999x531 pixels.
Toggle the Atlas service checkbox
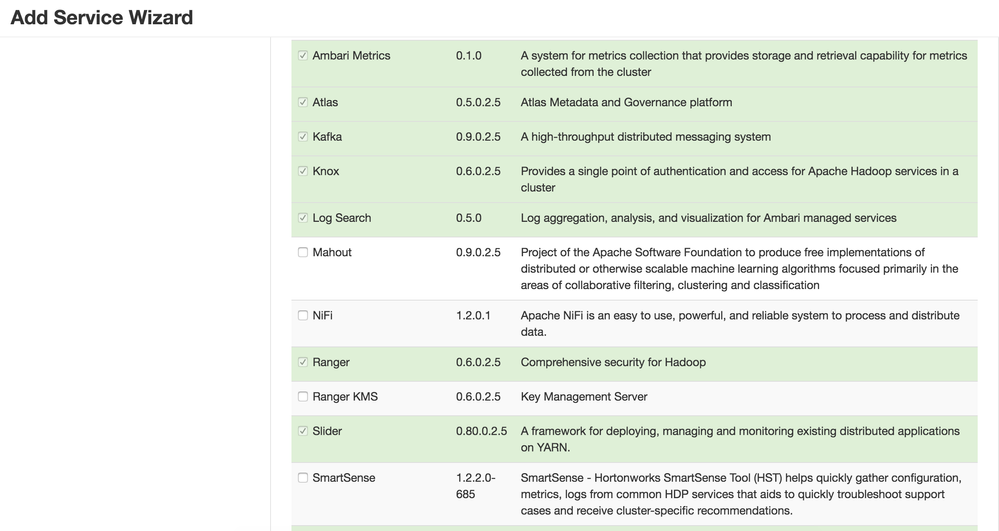pos(303,102)
